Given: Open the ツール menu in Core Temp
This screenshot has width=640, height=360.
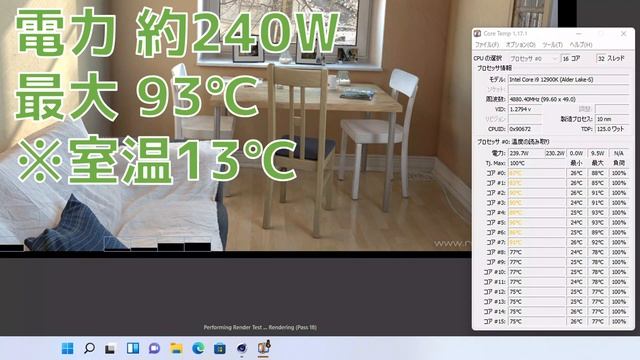Looking at the screenshot, I should [552, 44].
